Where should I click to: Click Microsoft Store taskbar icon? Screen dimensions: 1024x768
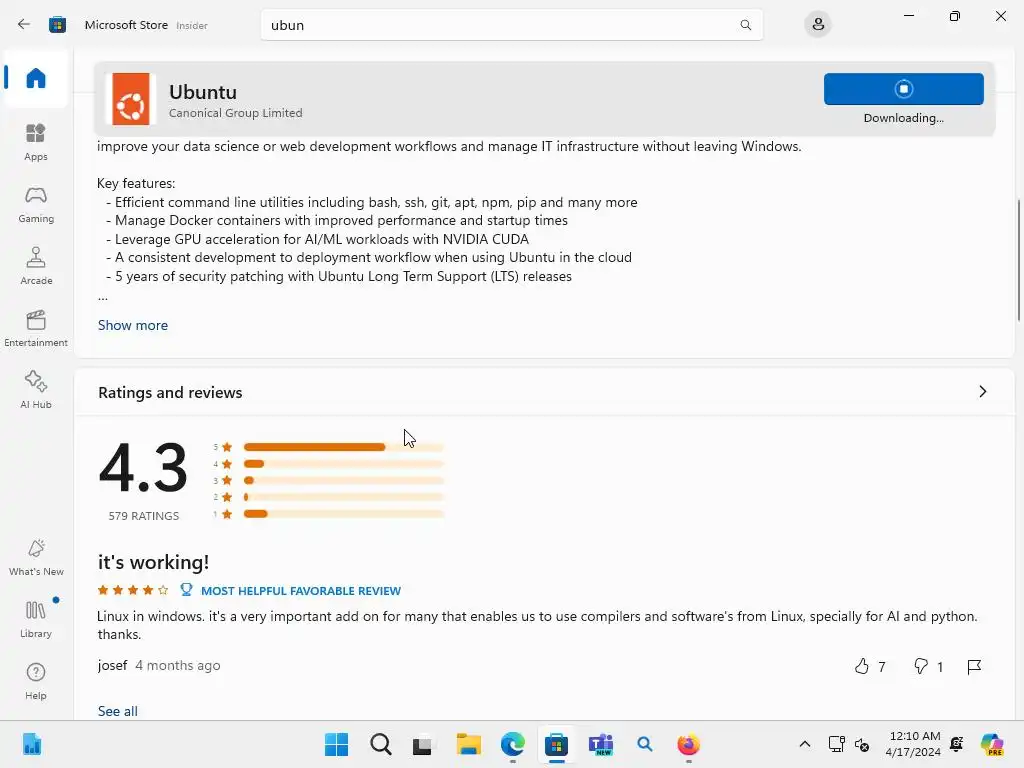pyautogui.click(x=556, y=744)
